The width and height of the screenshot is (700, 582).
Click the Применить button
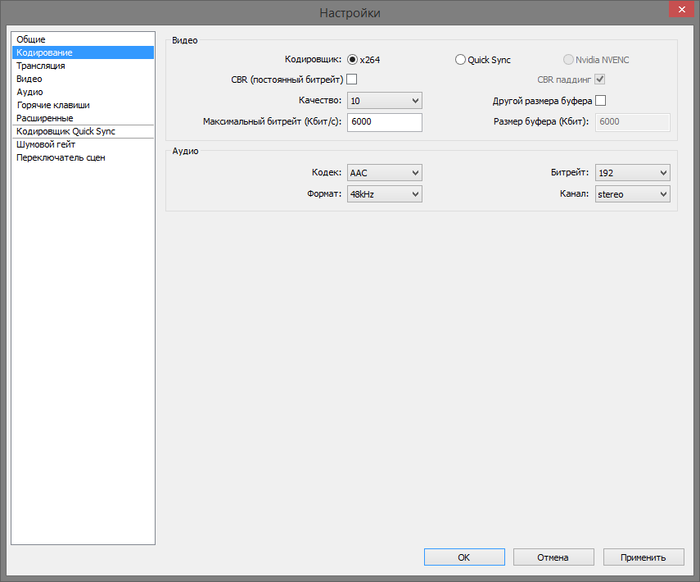[x=643, y=557]
